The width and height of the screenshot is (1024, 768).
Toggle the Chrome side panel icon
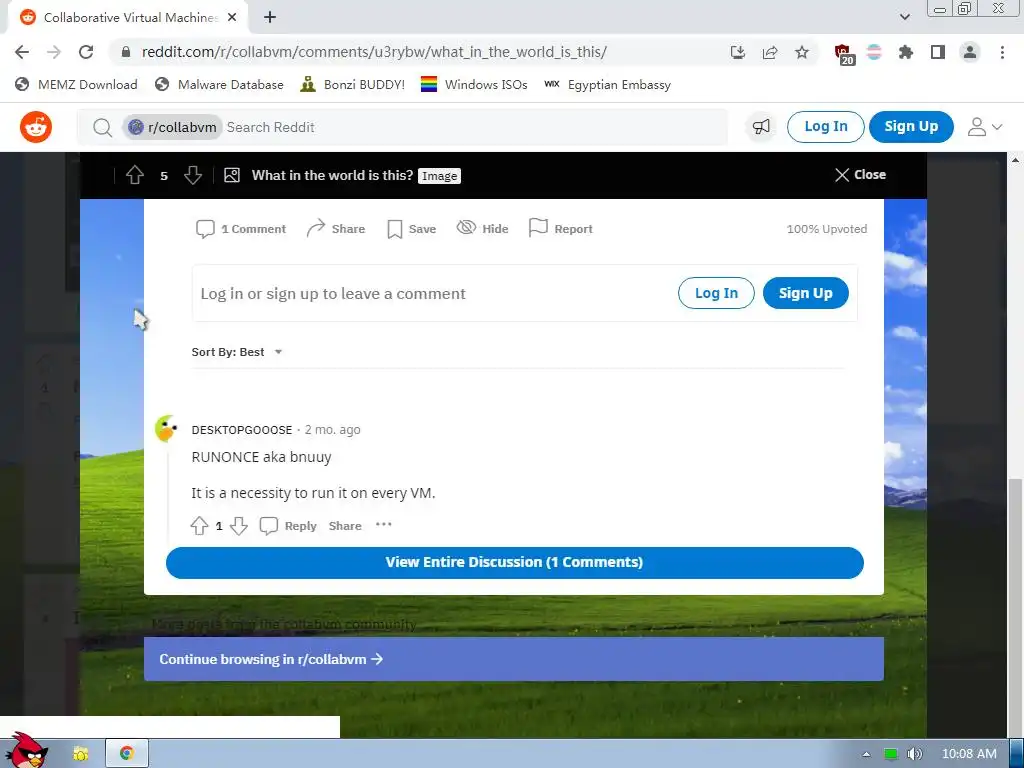(x=938, y=52)
